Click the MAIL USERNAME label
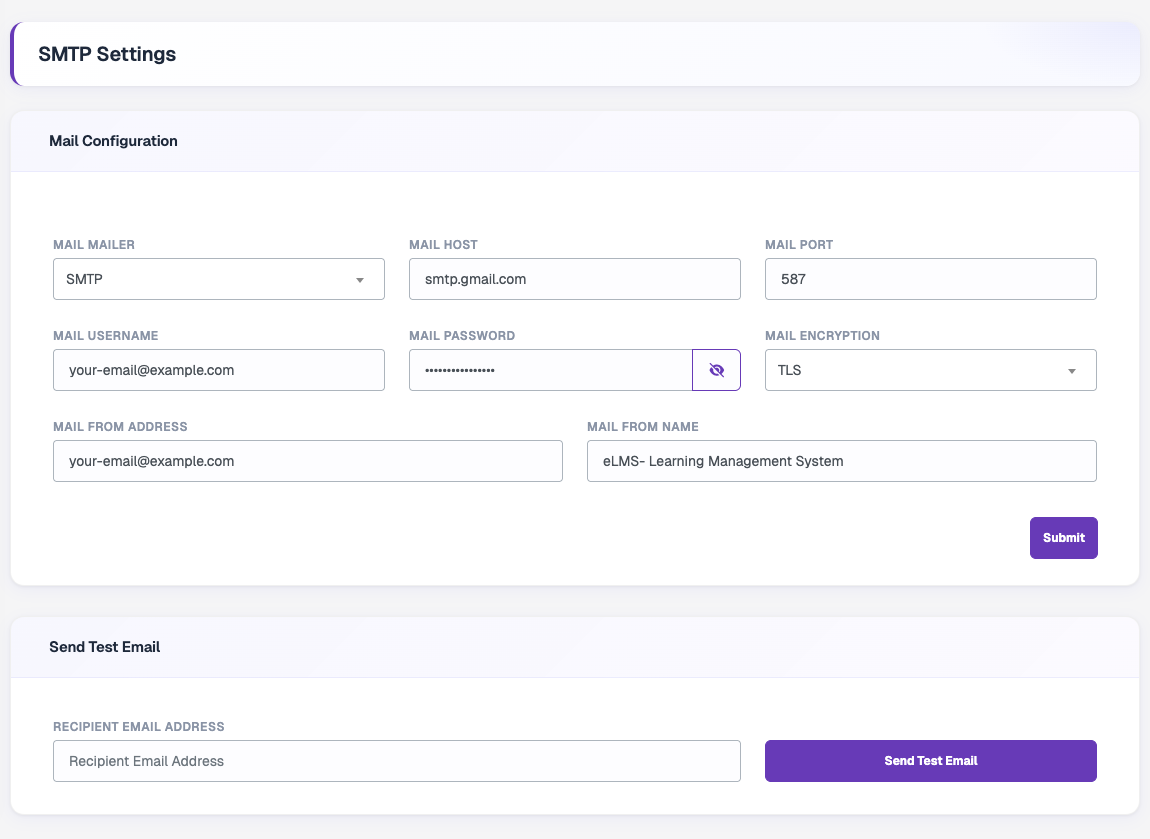The height and width of the screenshot is (839, 1150). pyautogui.click(x=106, y=336)
